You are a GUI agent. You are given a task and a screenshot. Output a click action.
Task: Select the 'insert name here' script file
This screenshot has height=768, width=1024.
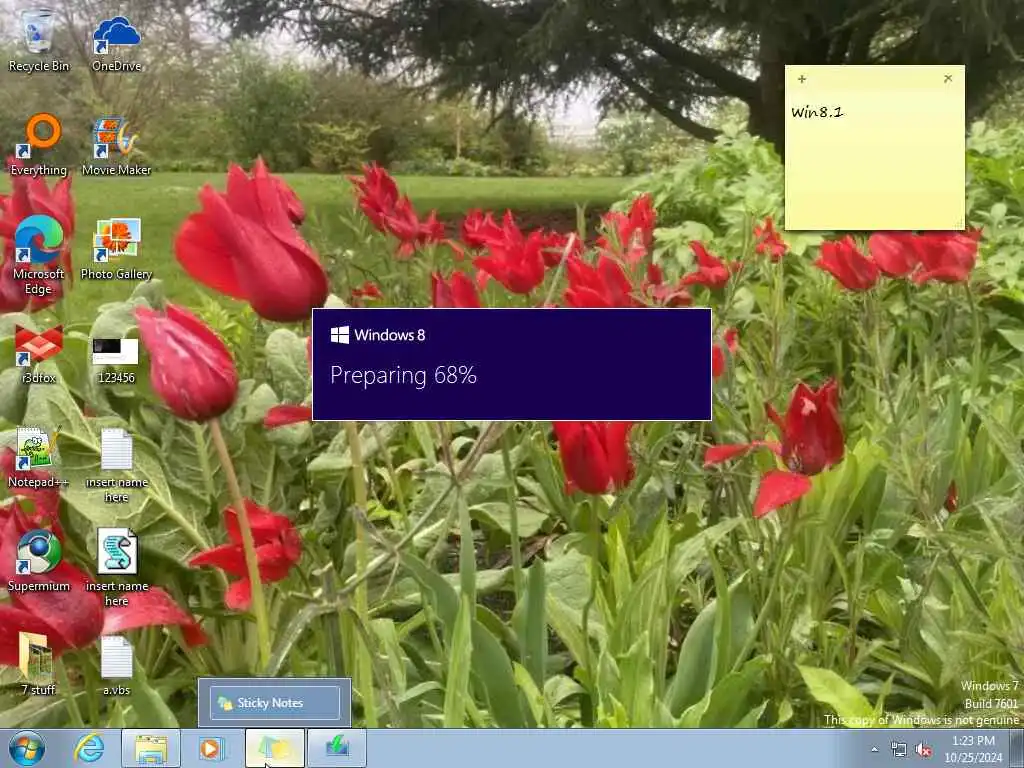[116, 568]
